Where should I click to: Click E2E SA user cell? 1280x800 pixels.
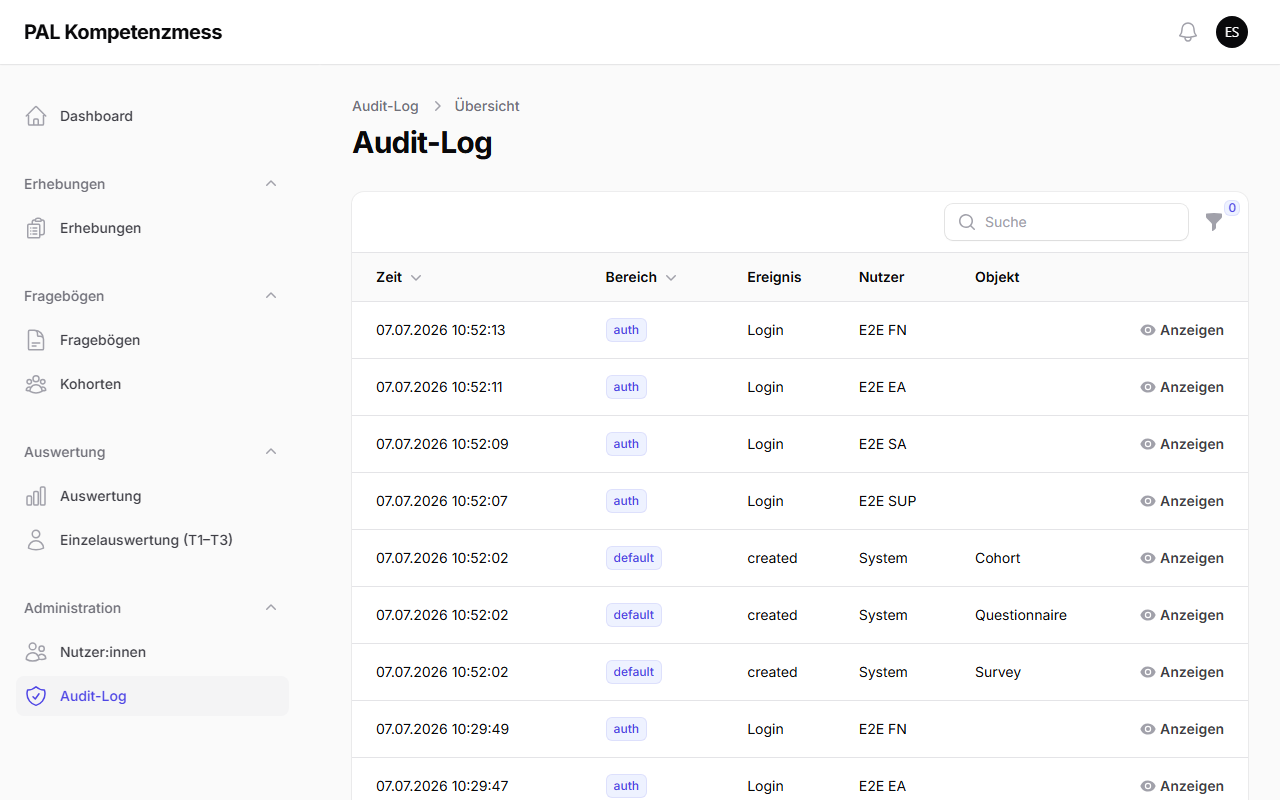[x=882, y=444]
